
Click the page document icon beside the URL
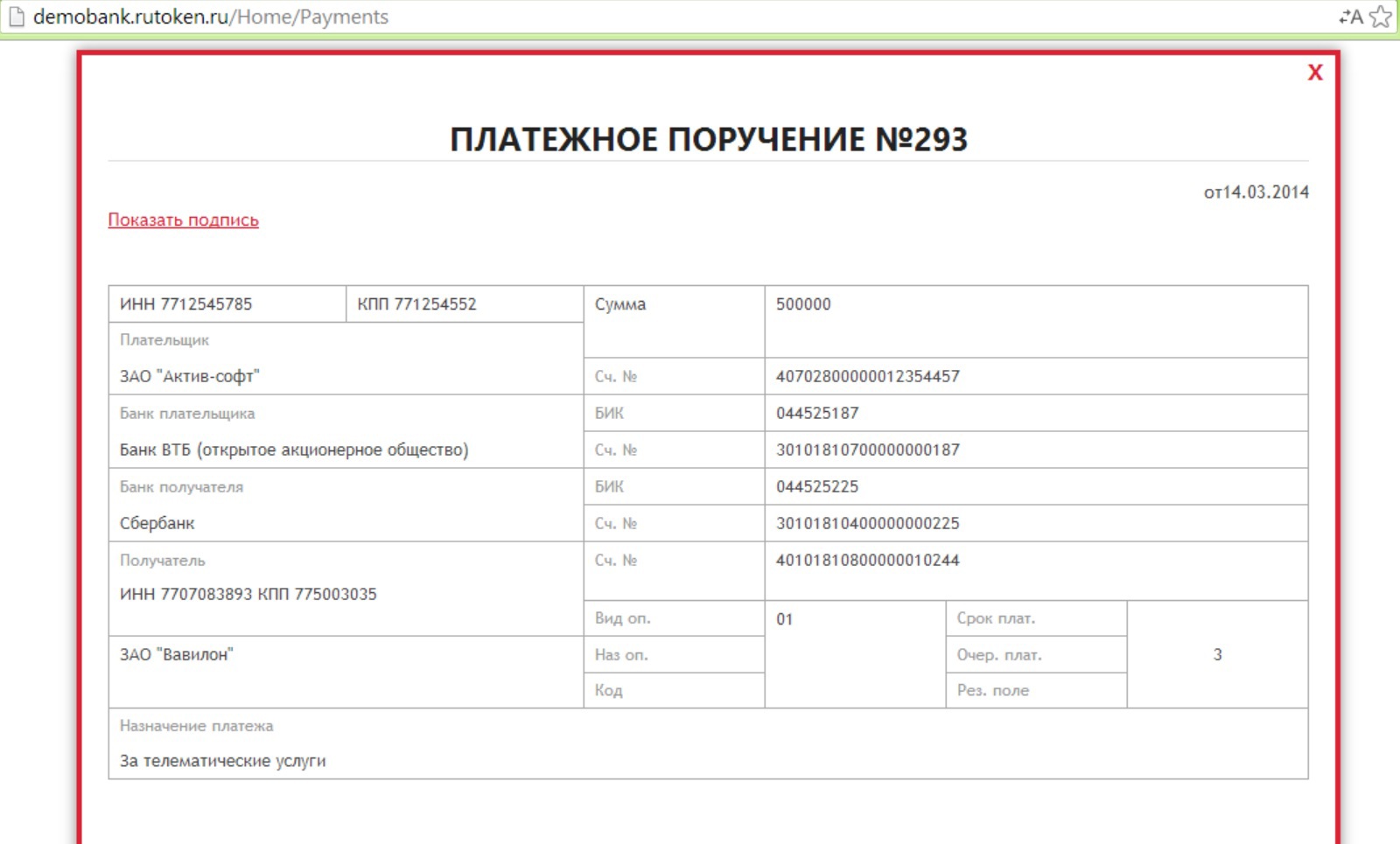coord(16,17)
